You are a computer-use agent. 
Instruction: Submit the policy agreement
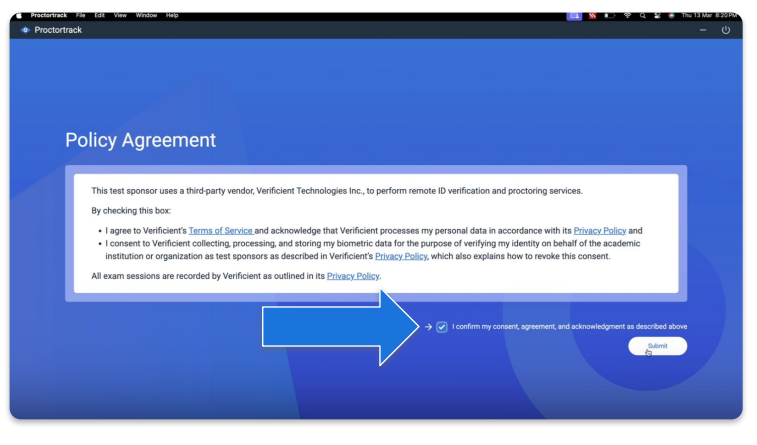pyautogui.click(x=658, y=346)
